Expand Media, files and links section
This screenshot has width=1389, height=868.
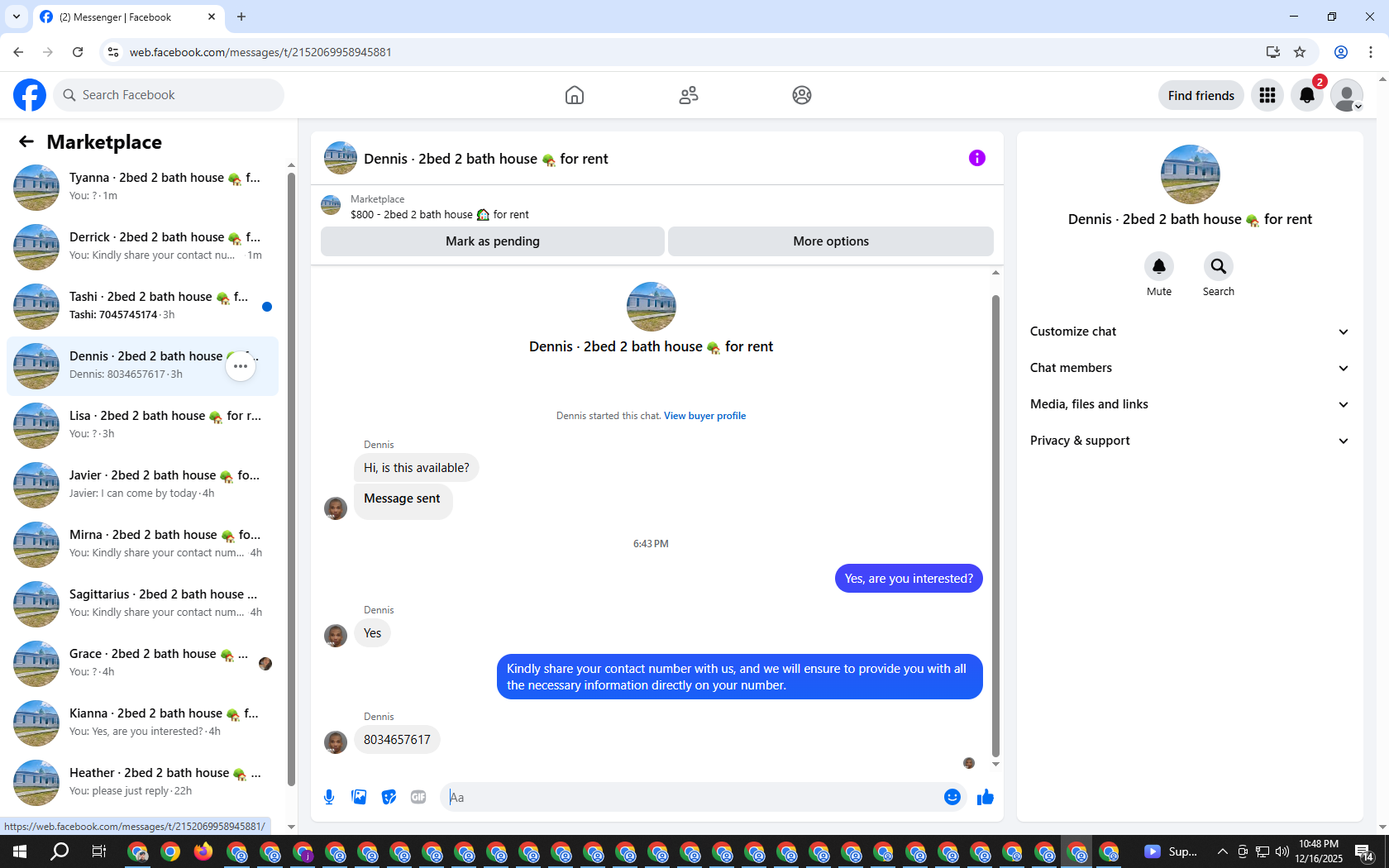click(x=1190, y=404)
